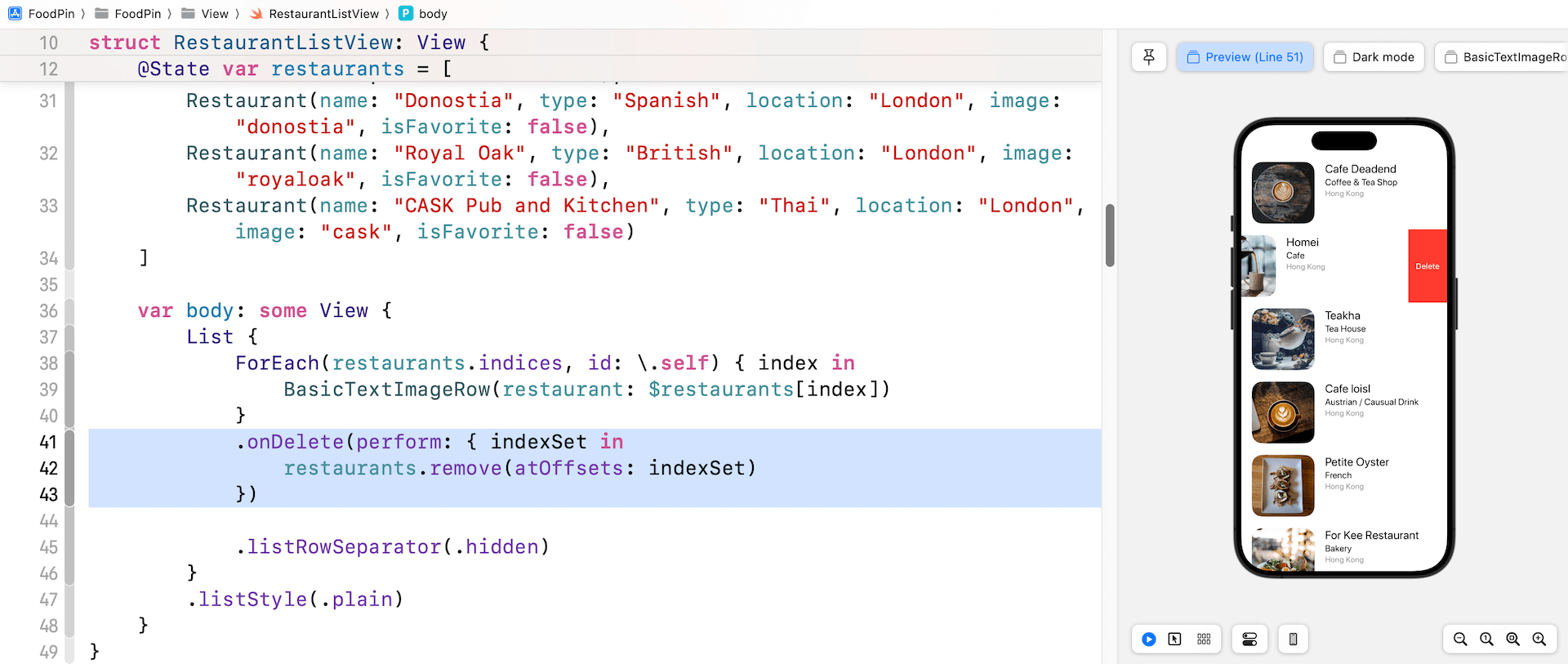Image resolution: width=1568 pixels, height=664 pixels.
Task: Zoom in the preview canvas
Action: (x=1539, y=639)
